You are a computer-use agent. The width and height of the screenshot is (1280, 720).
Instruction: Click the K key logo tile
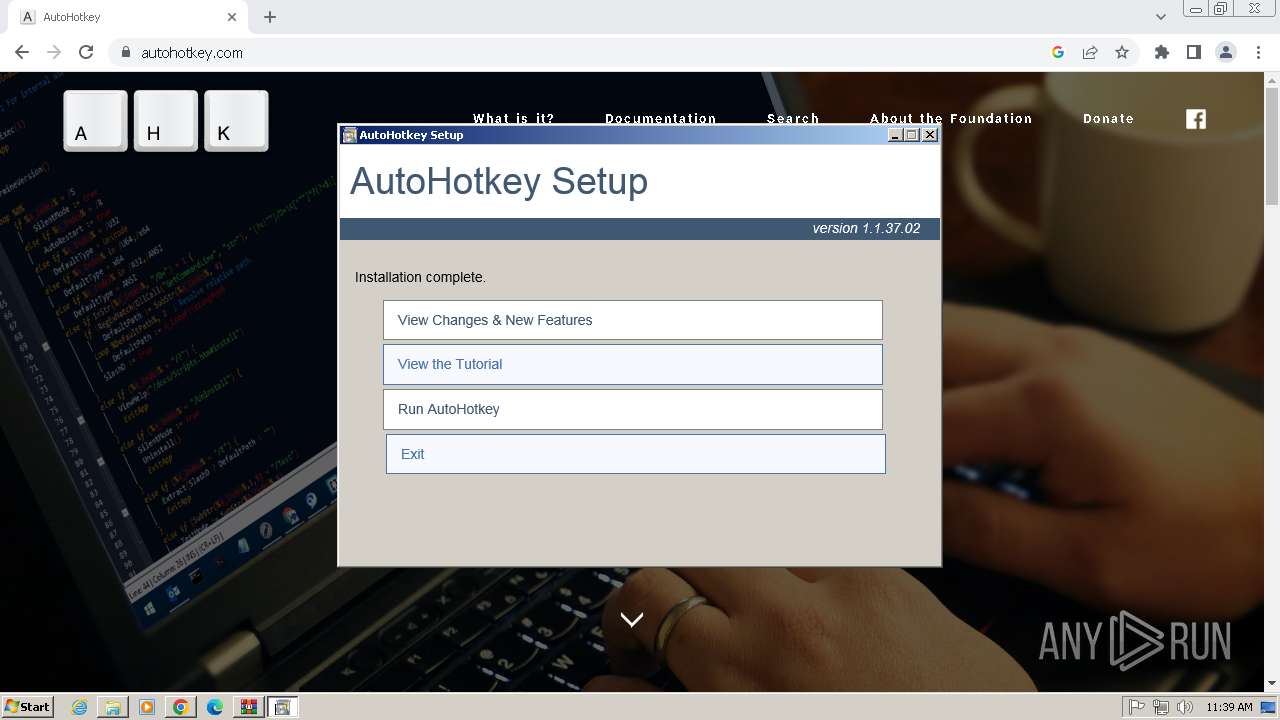[x=237, y=121]
